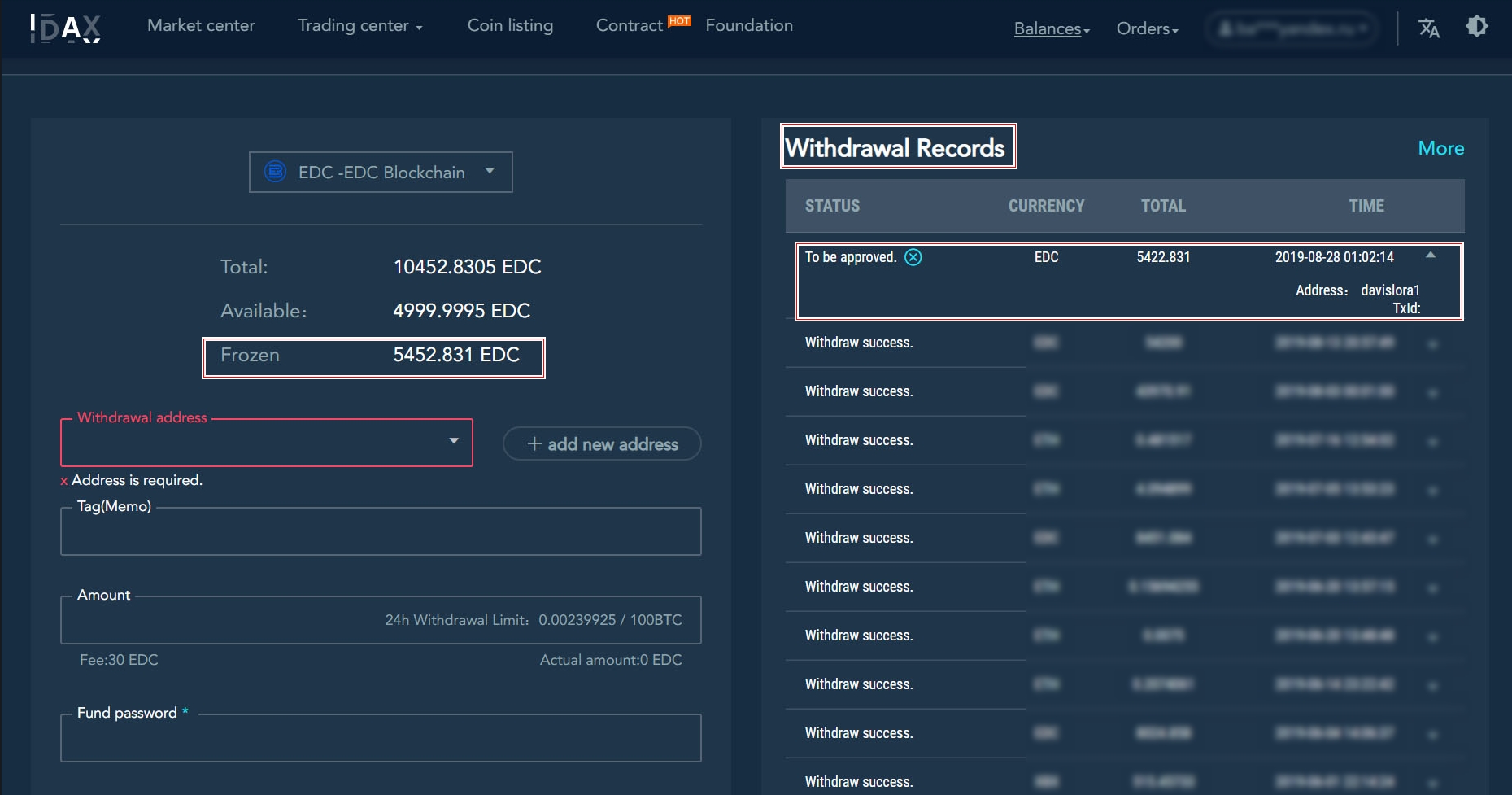
Task: Expand the Orders dropdown
Action: (1147, 28)
